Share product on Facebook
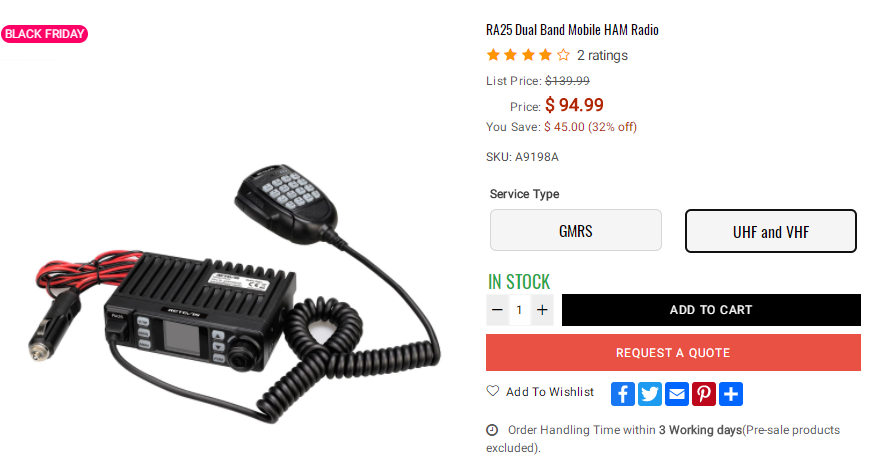 click(622, 394)
